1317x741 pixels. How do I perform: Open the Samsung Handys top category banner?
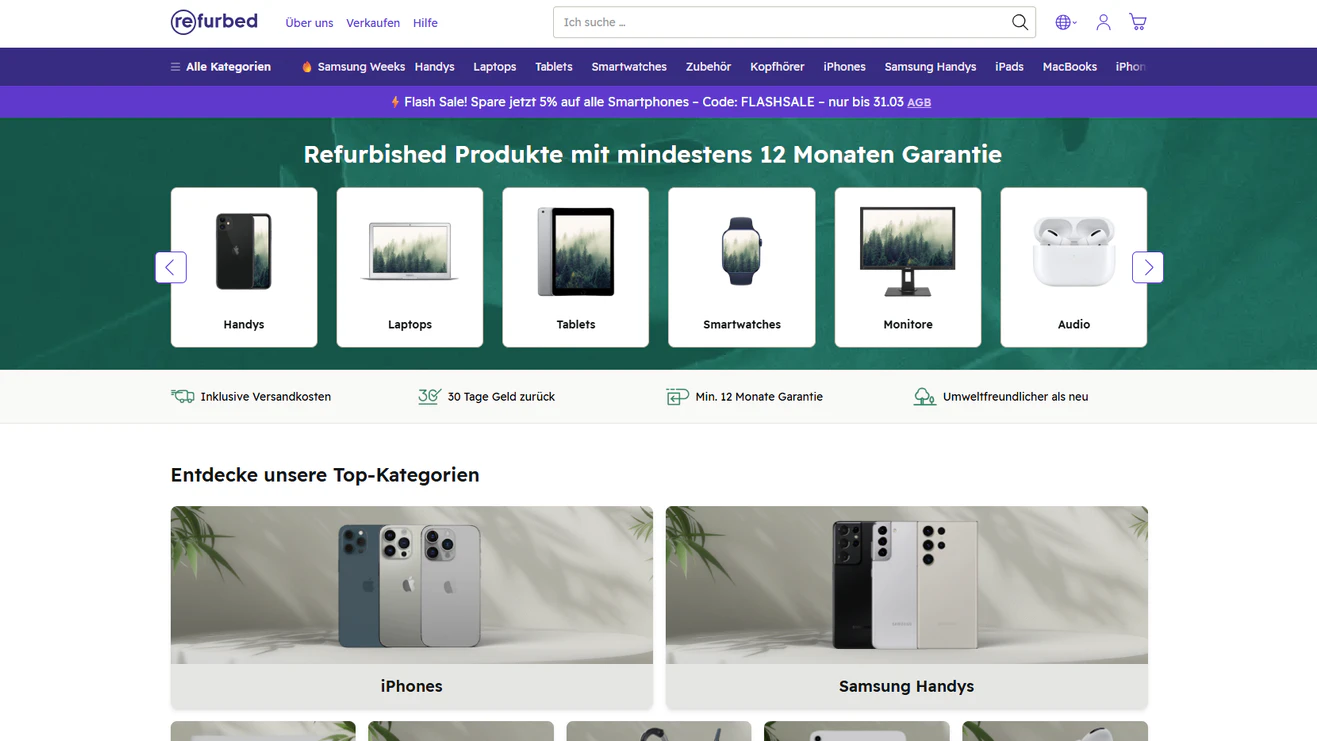[x=906, y=606]
